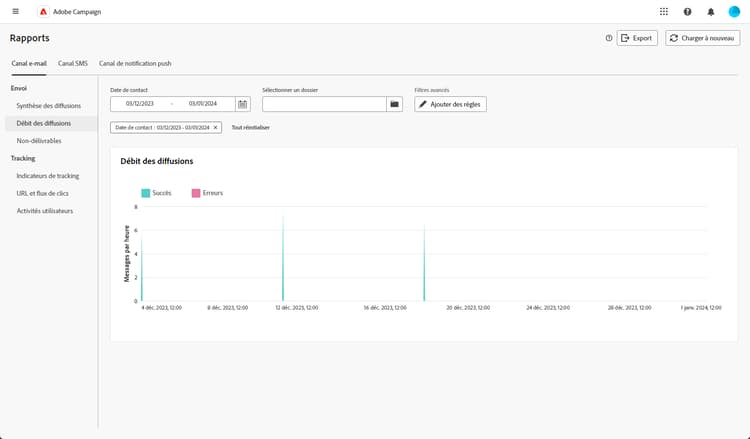Click the Envoi section label
Screen dimensions: 750x439
pos(19,88)
